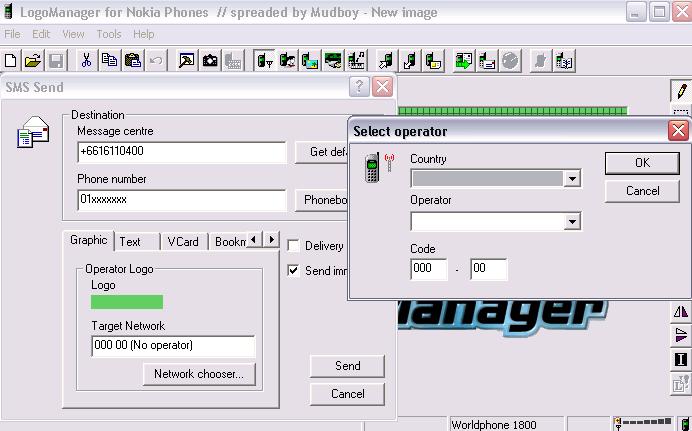Switch to the VCard tab
This screenshot has height=431, width=692.
coord(183,242)
